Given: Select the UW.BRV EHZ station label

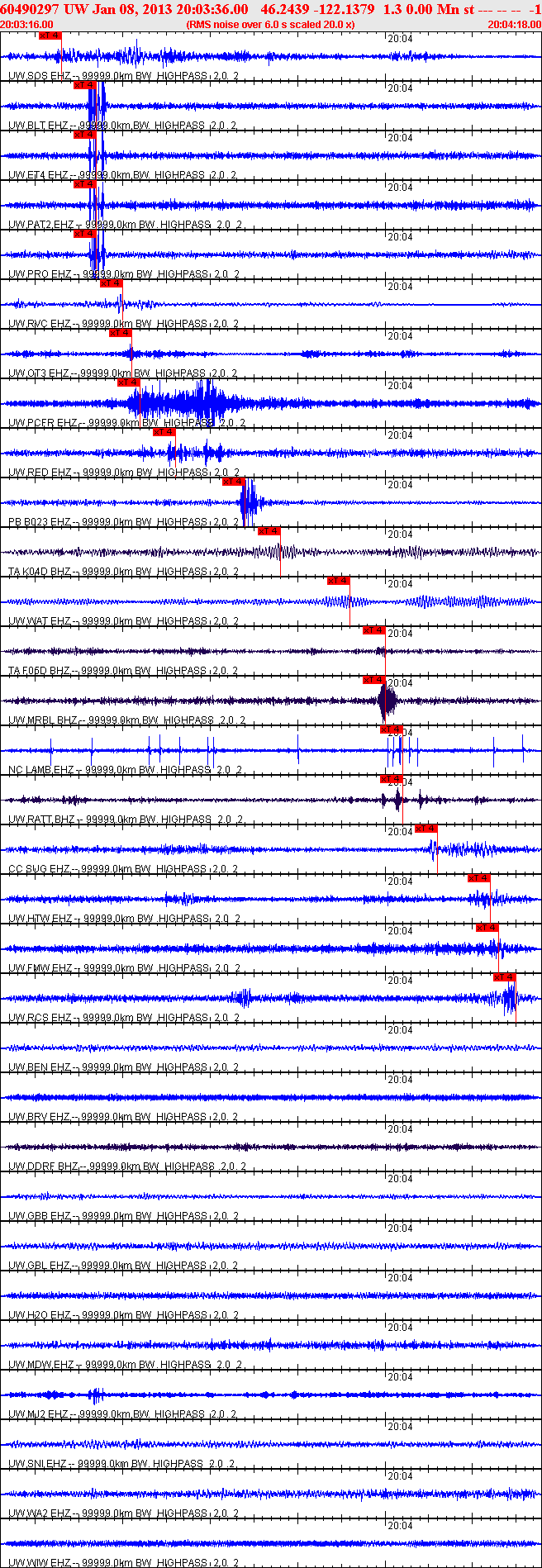Looking at the screenshot, I should click(x=40, y=1117).
